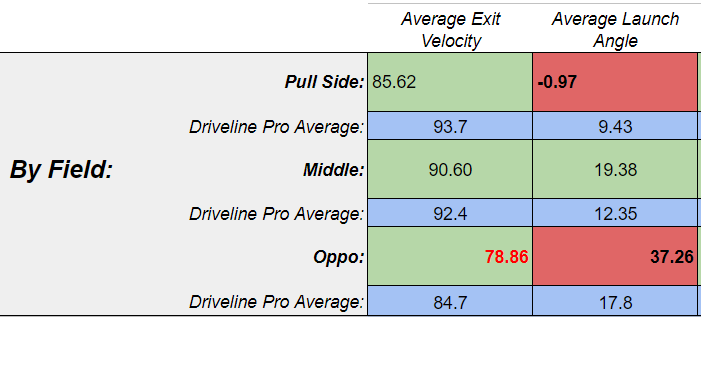Click the Oppo: row label
The height and width of the screenshot is (372, 701).
coord(338,257)
